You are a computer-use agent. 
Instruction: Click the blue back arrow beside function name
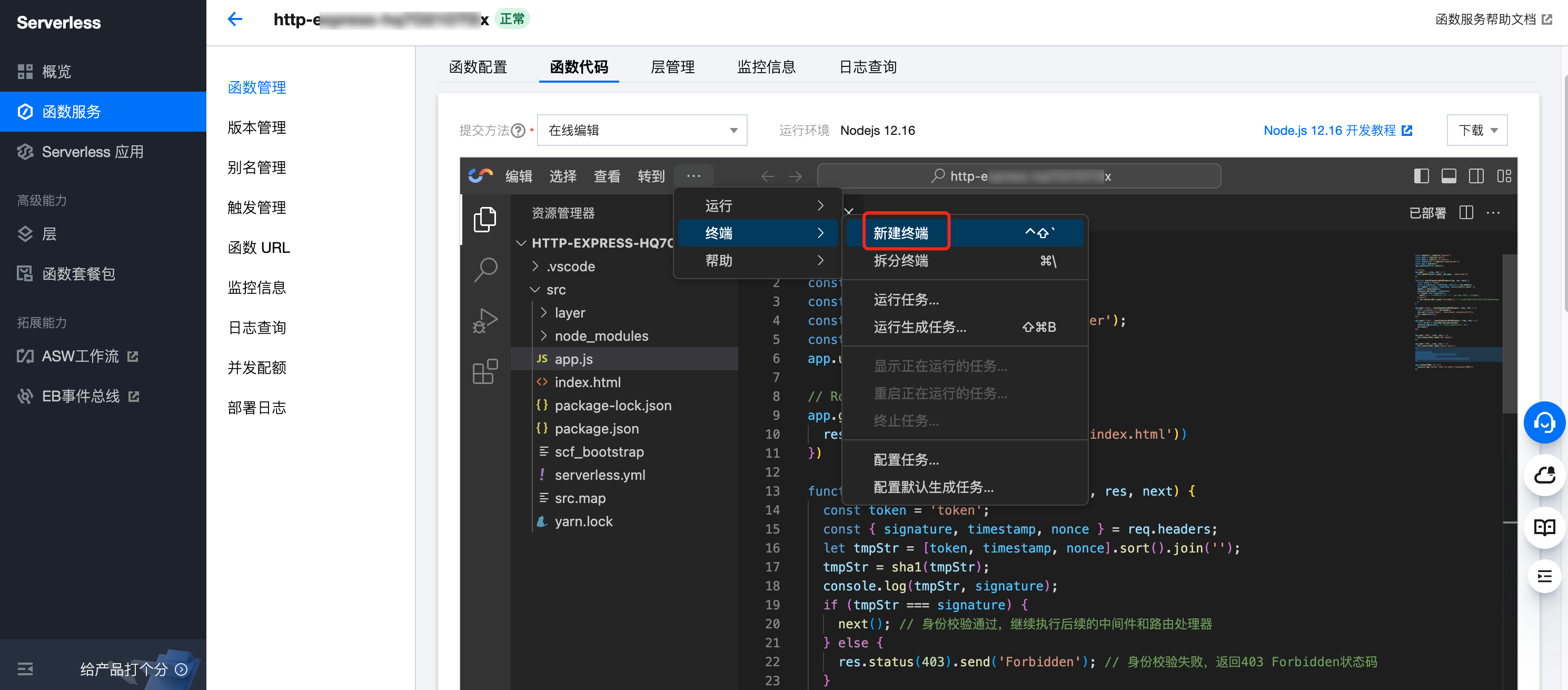(x=235, y=19)
